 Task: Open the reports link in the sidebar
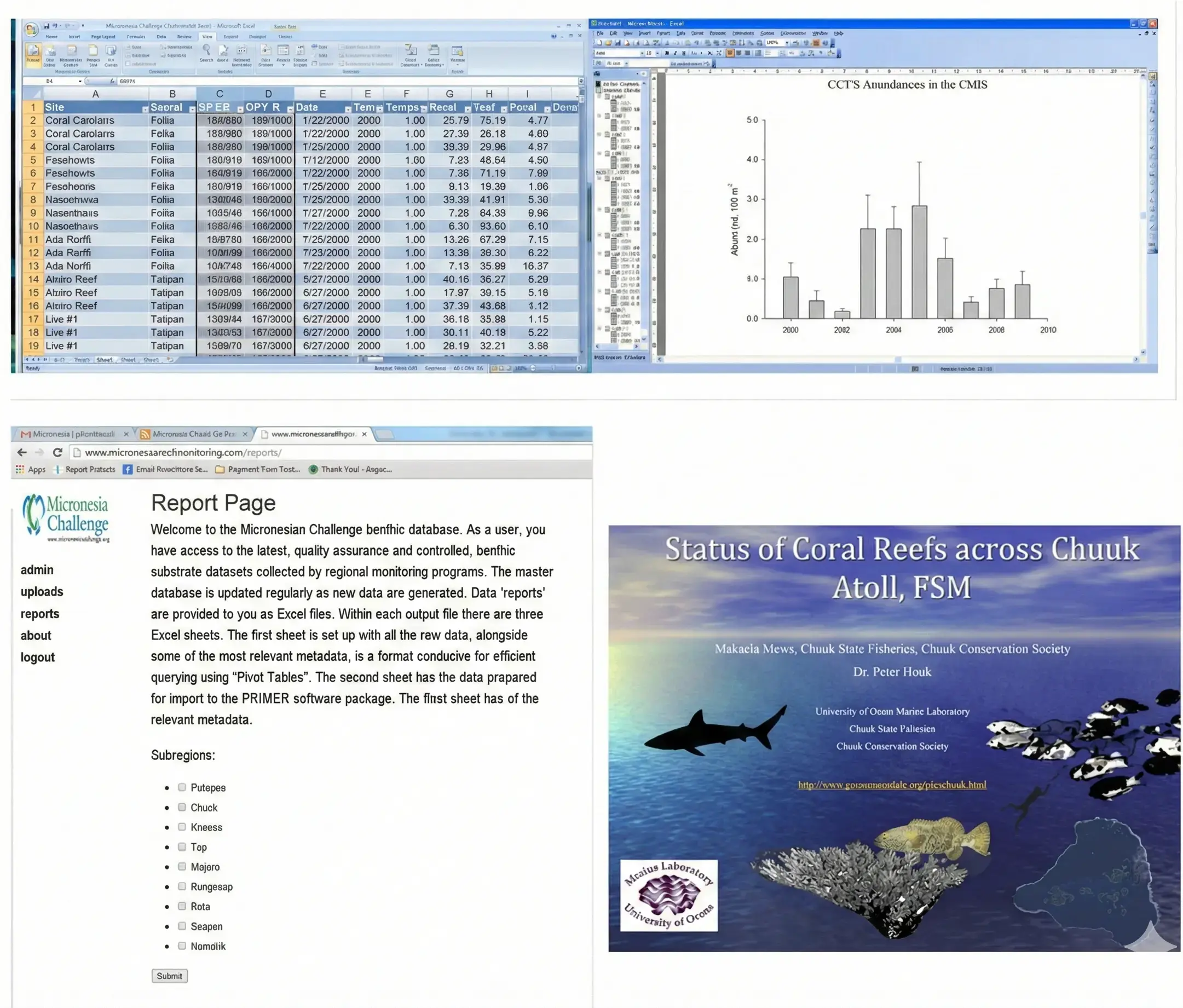[x=40, y=614]
